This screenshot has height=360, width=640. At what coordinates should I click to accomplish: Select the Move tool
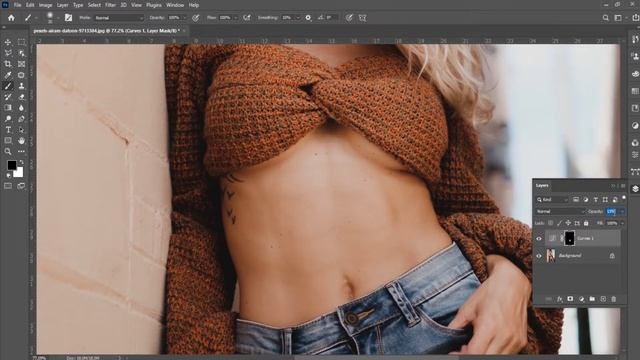[8, 42]
